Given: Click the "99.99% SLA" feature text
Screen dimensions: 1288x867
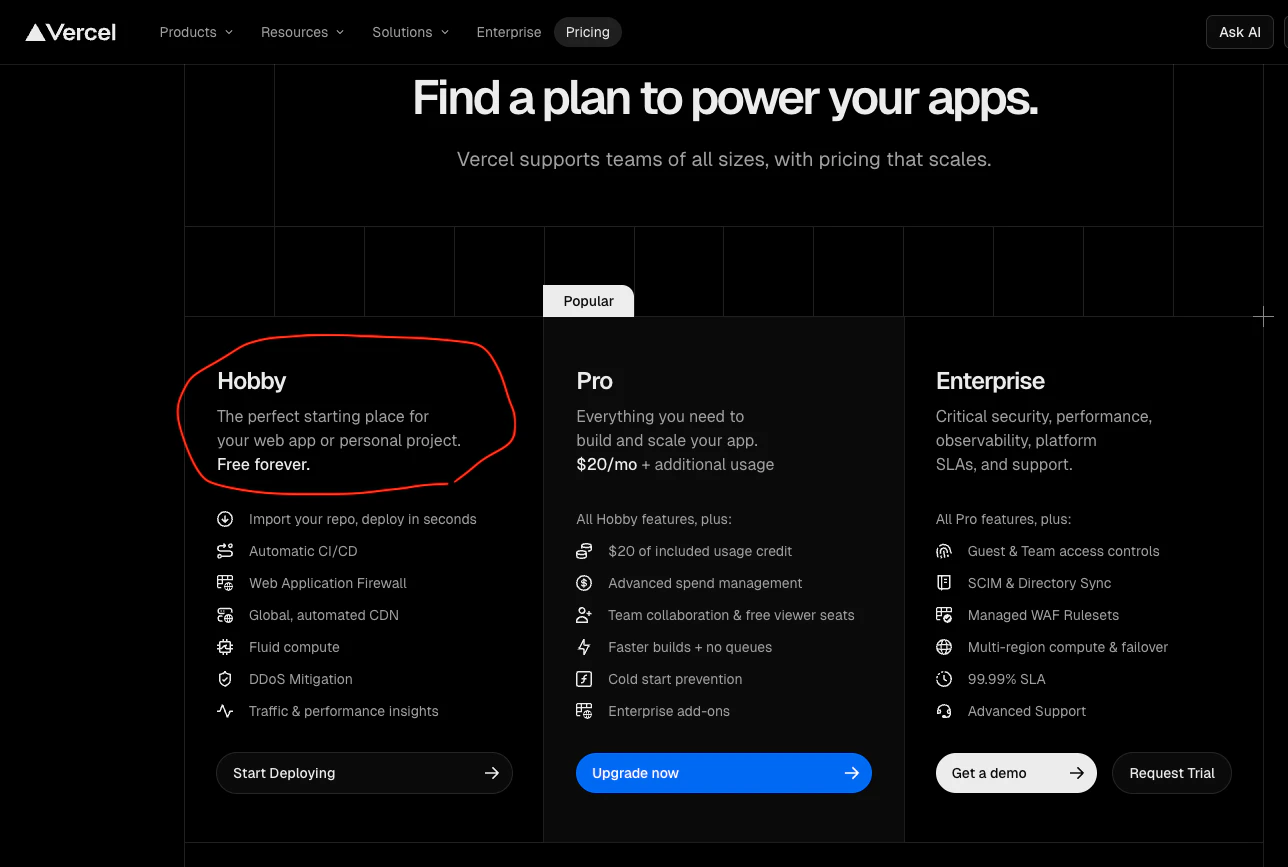Looking at the screenshot, I should (1007, 679).
